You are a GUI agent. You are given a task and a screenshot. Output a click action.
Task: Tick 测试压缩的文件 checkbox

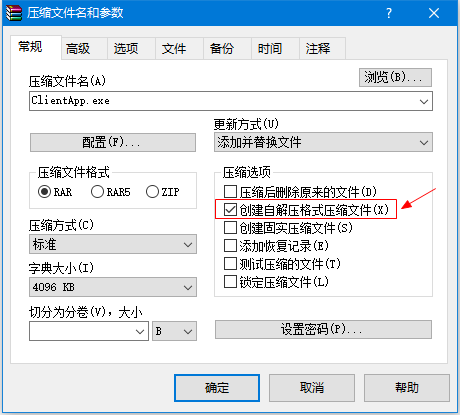(x=230, y=264)
